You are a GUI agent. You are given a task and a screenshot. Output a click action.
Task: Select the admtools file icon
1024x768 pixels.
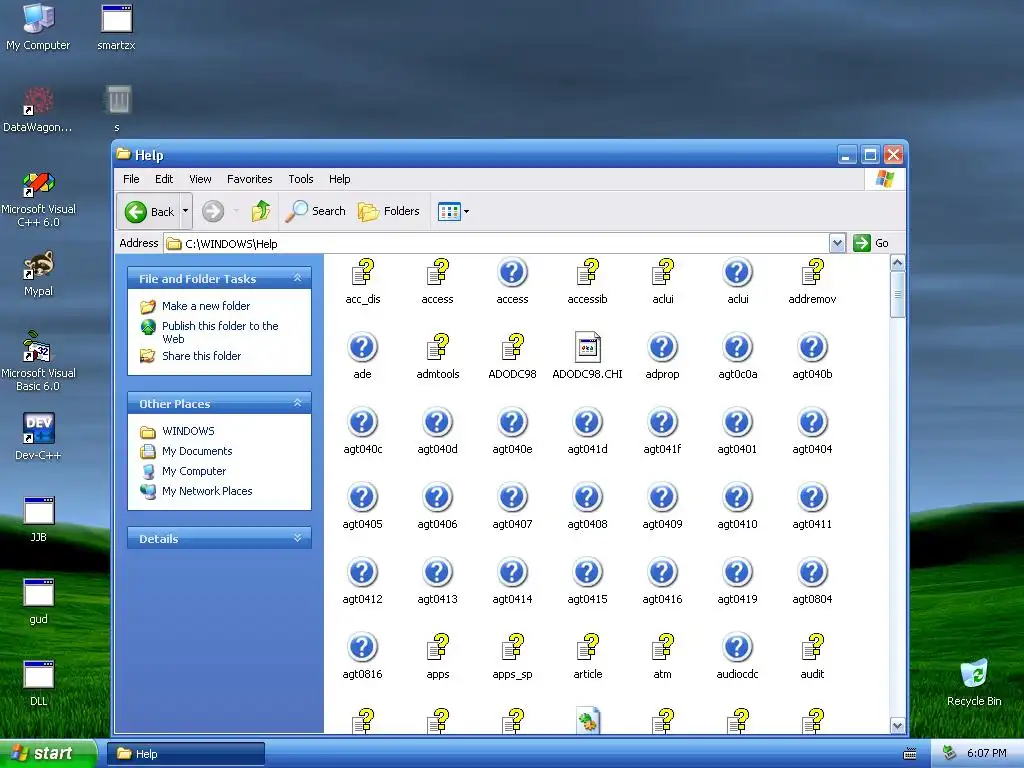tap(438, 347)
